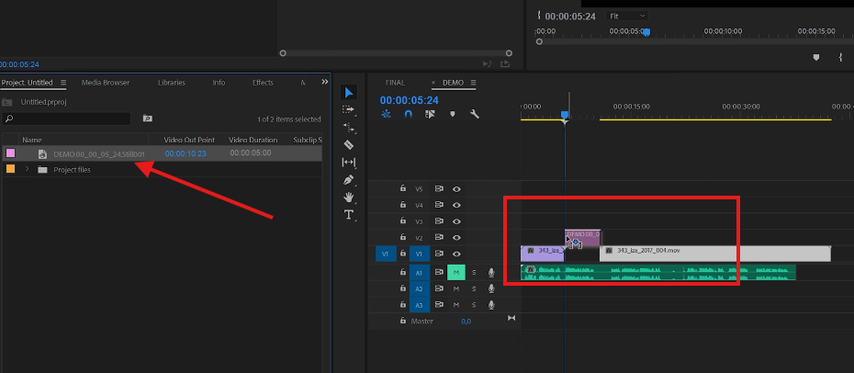Open Fit zoom level dropdown

click(627, 16)
